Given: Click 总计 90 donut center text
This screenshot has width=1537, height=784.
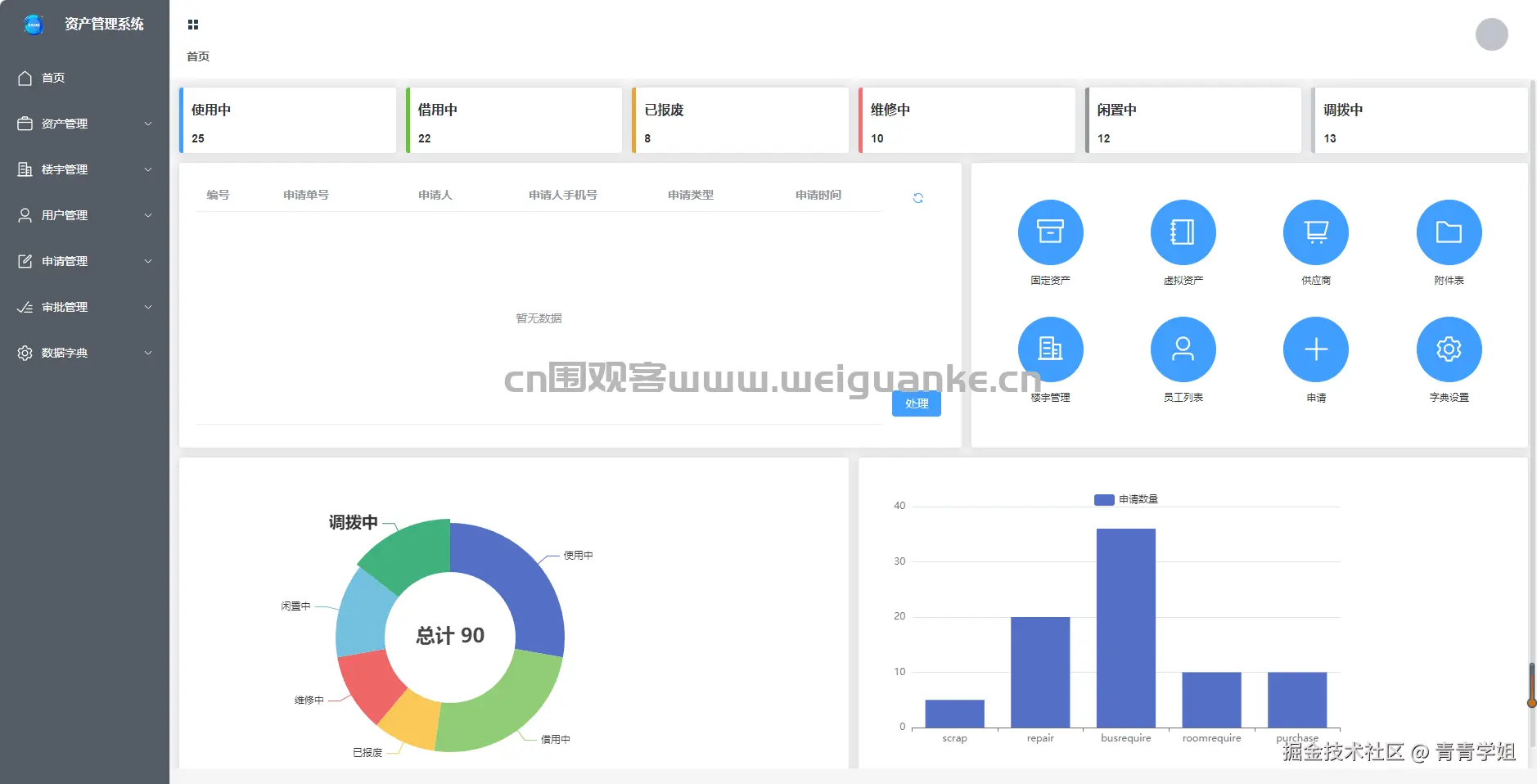Looking at the screenshot, I should 450,636.
